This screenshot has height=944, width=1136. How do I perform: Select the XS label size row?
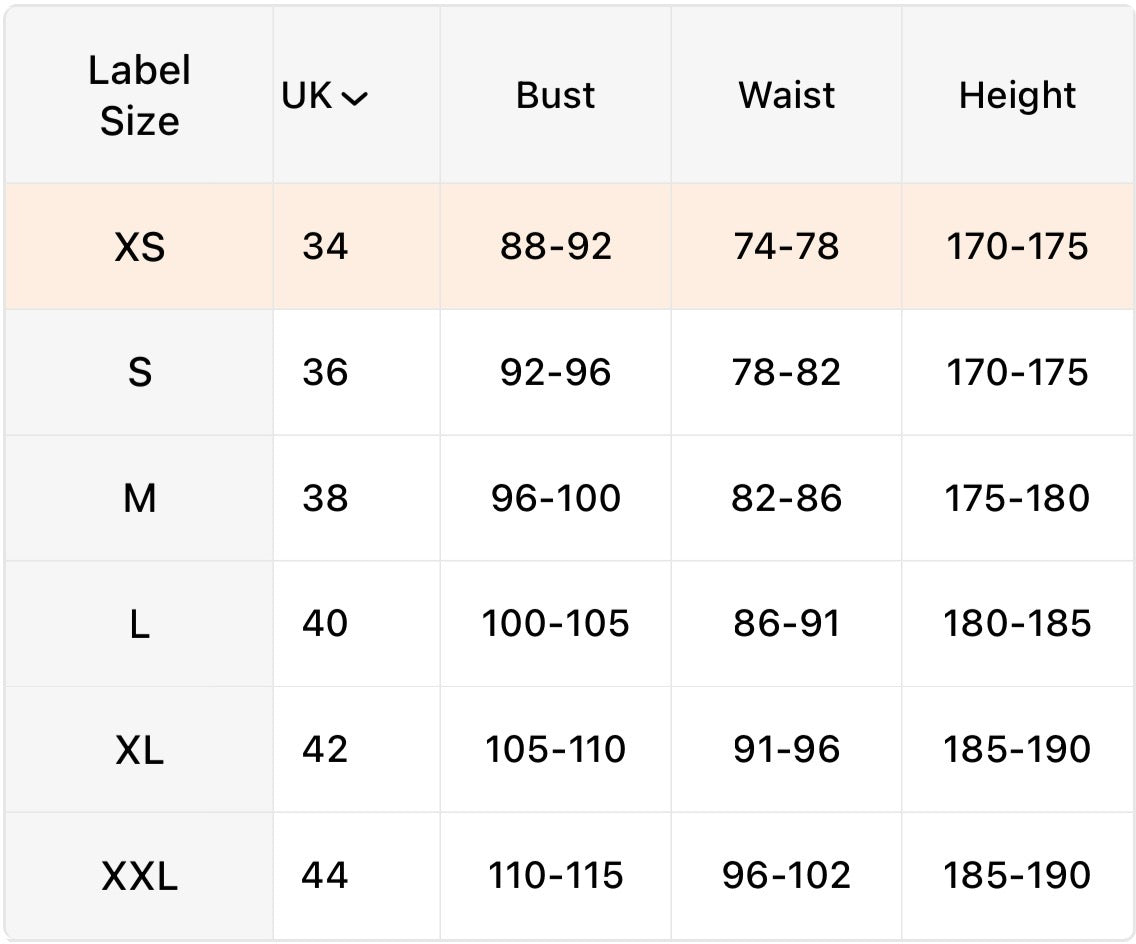(x=140, y=247)
